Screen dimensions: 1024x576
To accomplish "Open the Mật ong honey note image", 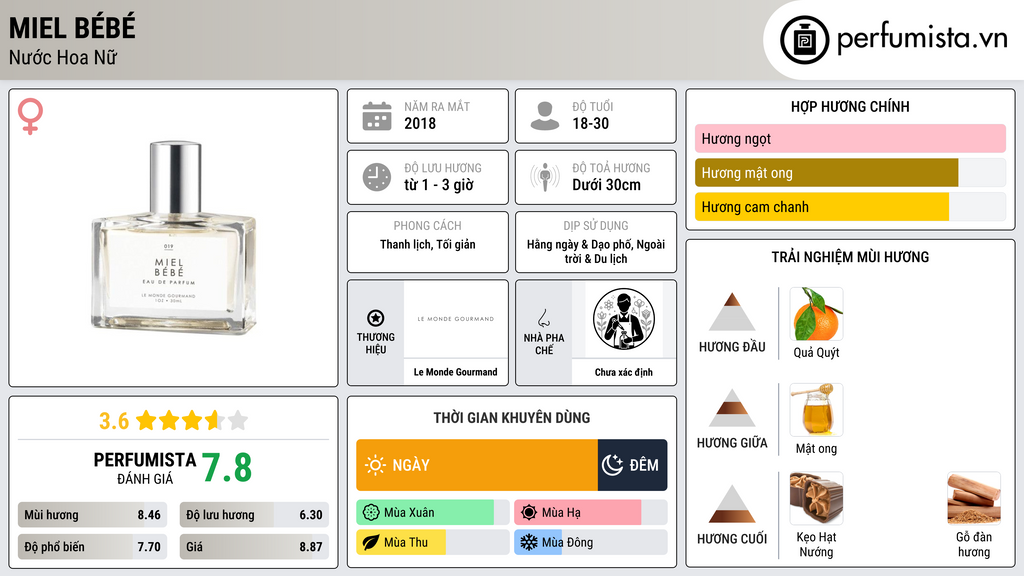I will pyautogui.click(x=816, y=410).
